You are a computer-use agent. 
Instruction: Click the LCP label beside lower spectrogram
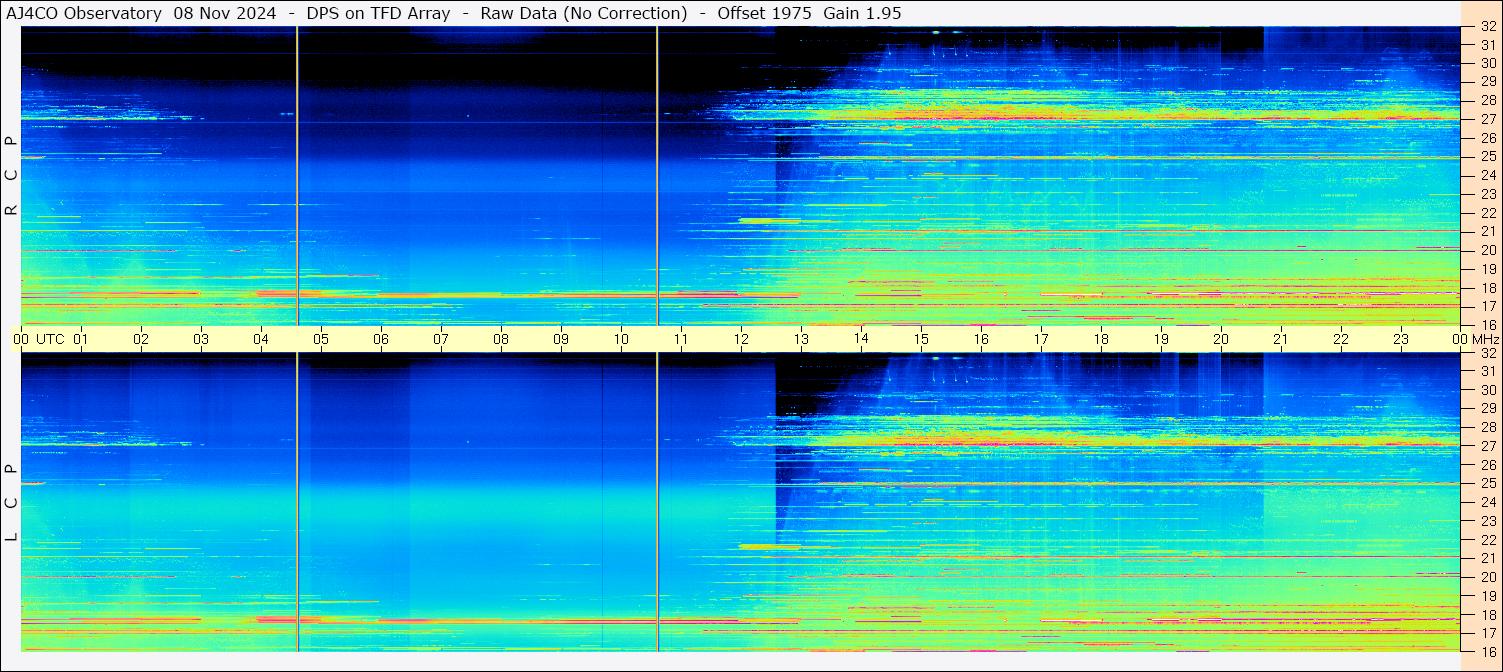(11, 503)
